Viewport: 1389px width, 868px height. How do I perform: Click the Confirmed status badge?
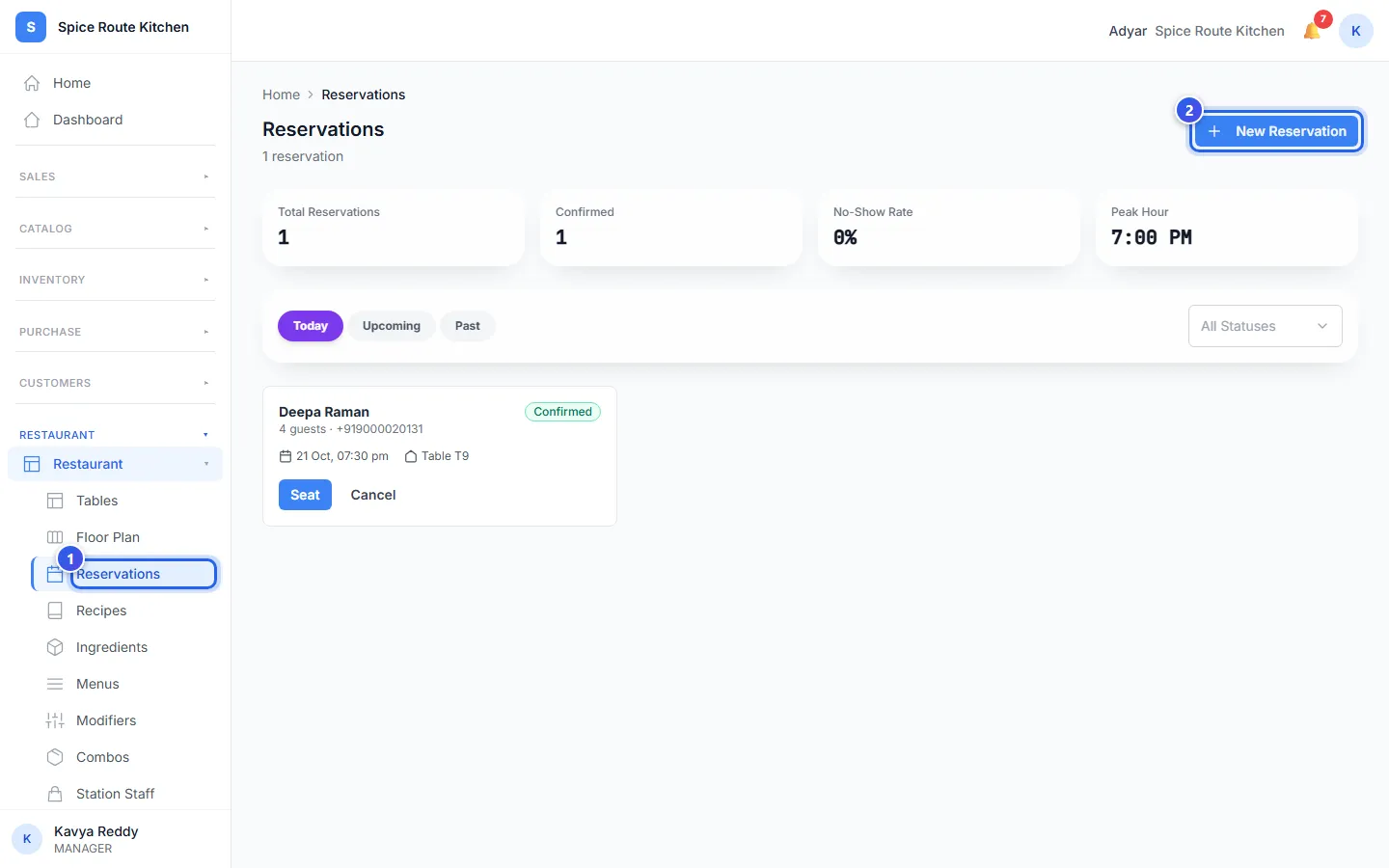click(562, 412)
